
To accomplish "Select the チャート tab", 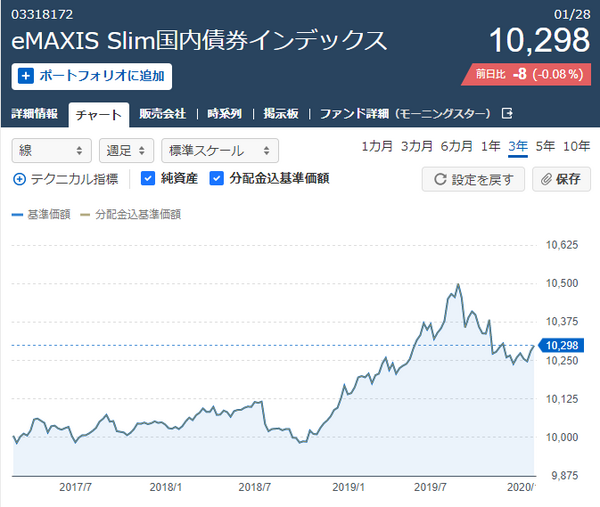I will click(99, 115).
